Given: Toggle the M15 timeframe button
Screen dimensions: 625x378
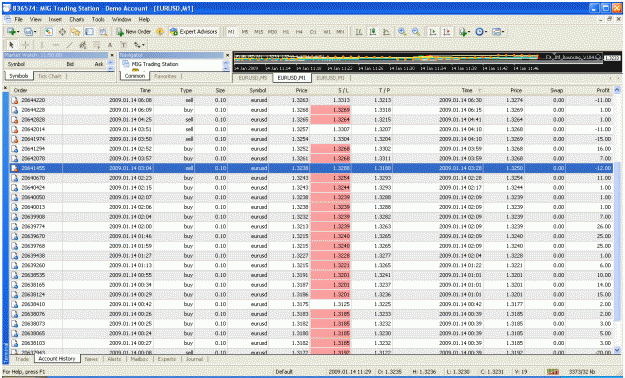Looking at the screenshot, I should pyautogui.click(x=258, y=32).
